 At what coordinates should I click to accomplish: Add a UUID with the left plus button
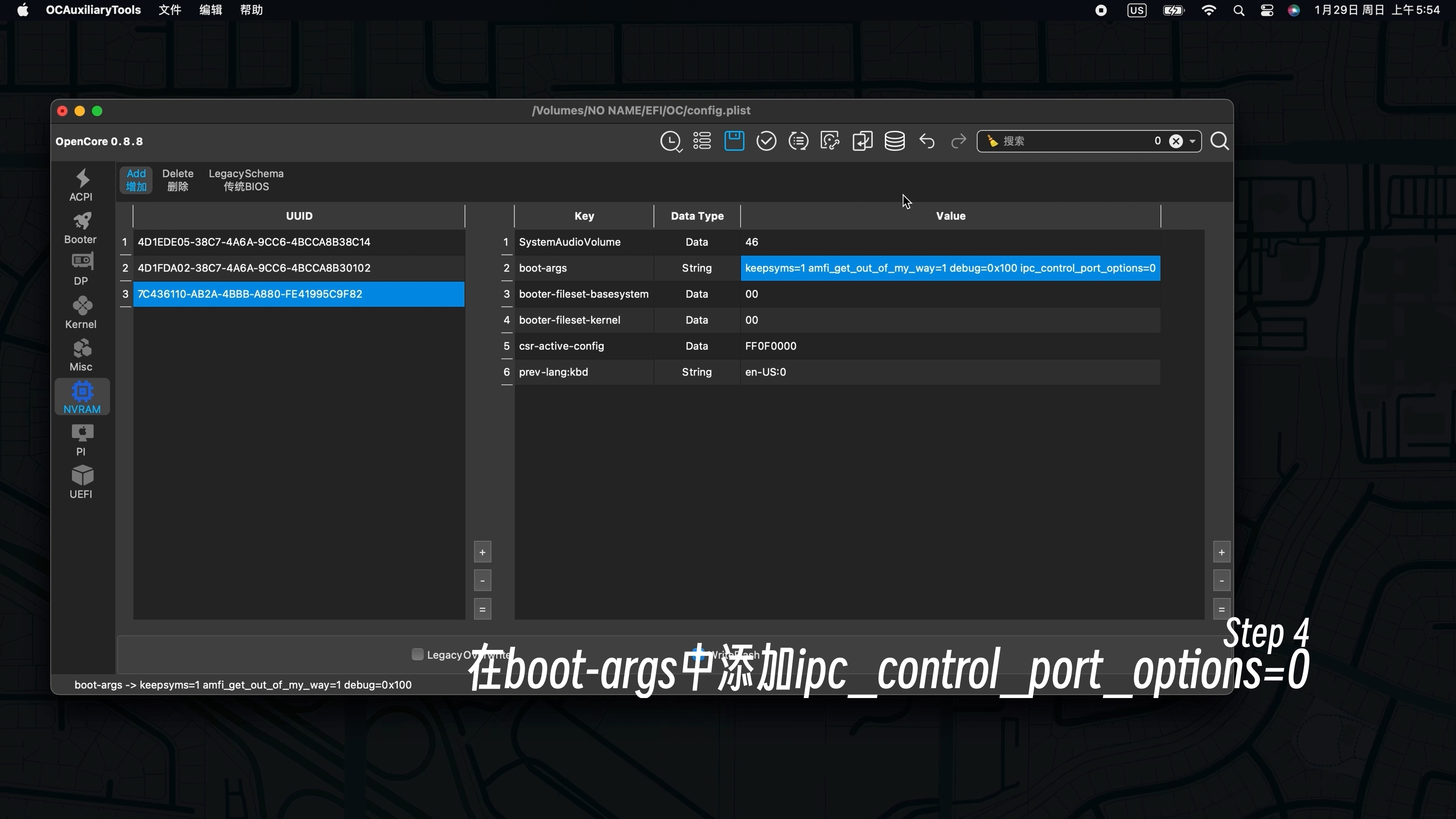[482, 552]
